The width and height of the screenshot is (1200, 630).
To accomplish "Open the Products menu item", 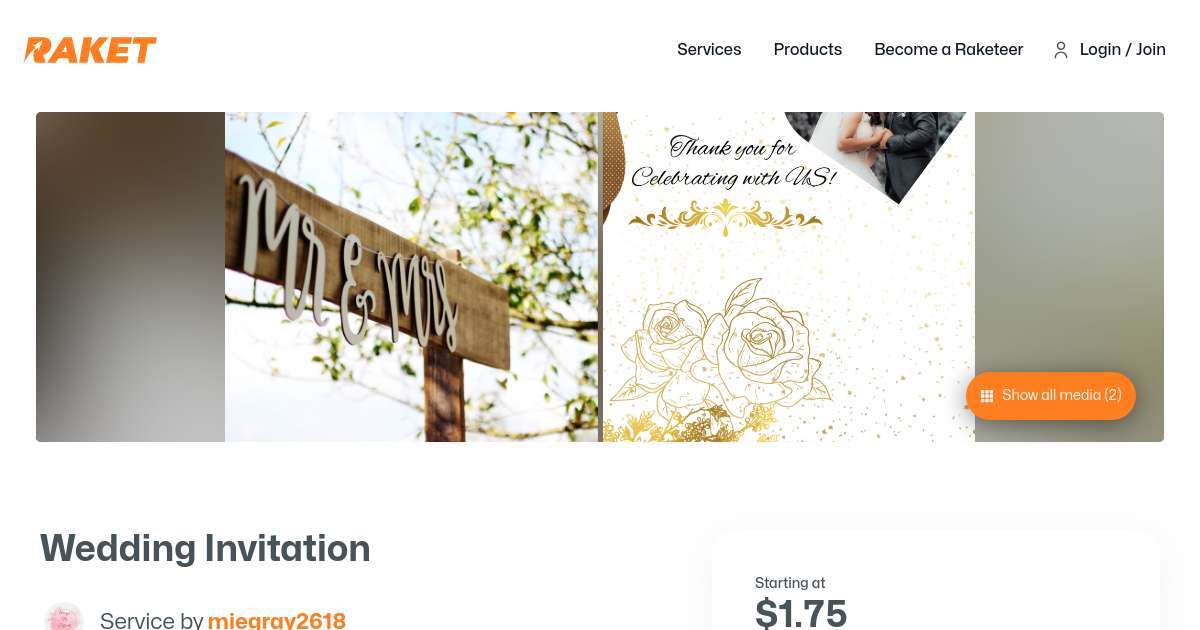I will [808, 49].
